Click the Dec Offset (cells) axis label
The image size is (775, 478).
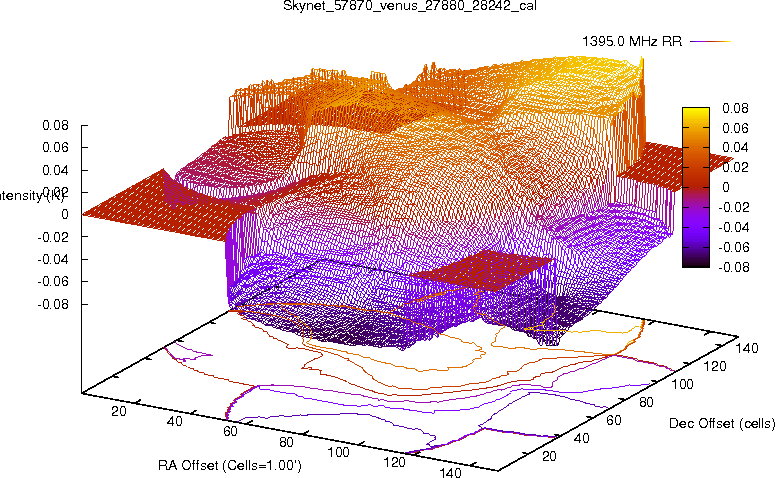click(722, 423)
